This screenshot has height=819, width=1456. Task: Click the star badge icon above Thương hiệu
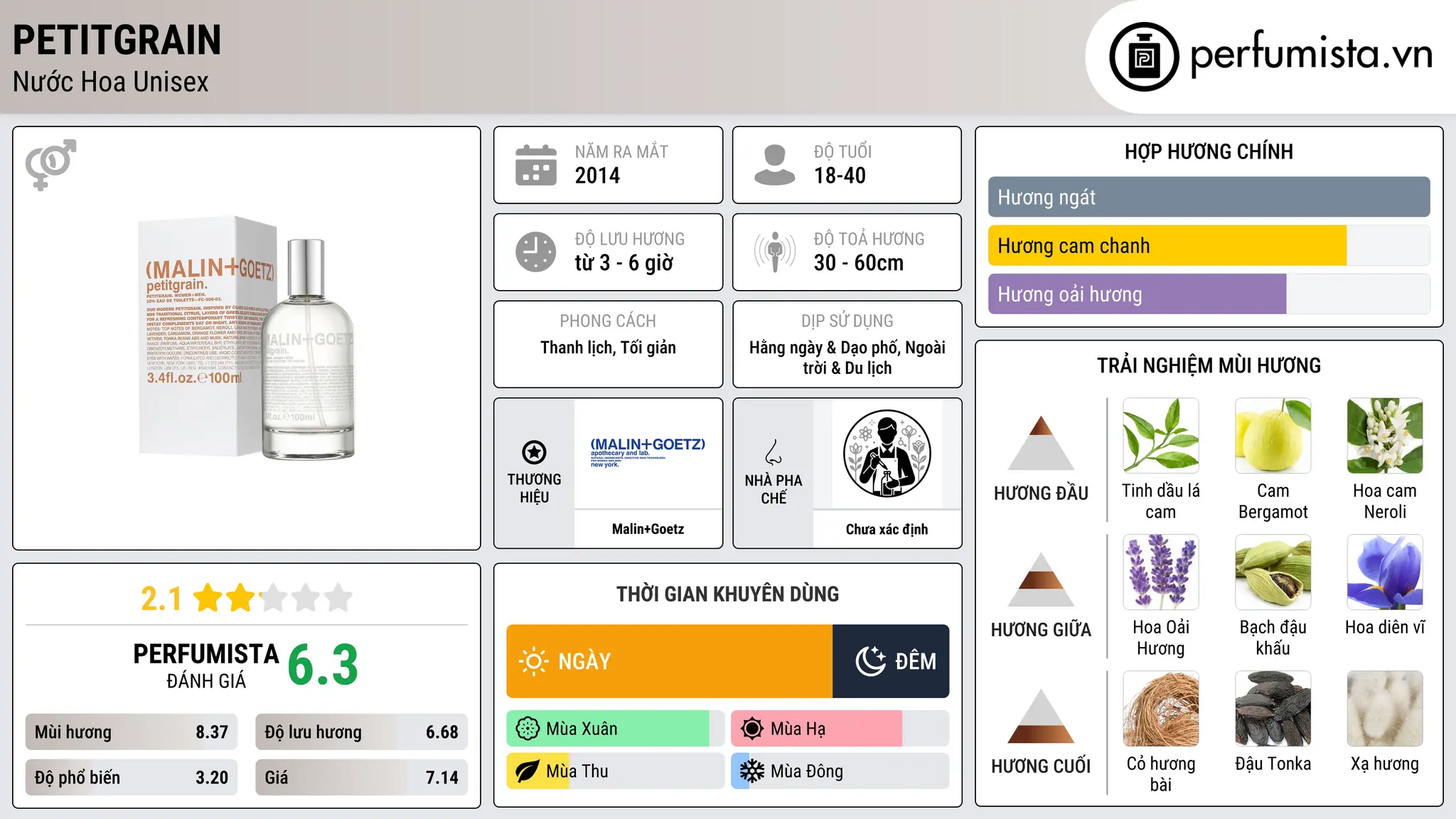pos(534,452)
